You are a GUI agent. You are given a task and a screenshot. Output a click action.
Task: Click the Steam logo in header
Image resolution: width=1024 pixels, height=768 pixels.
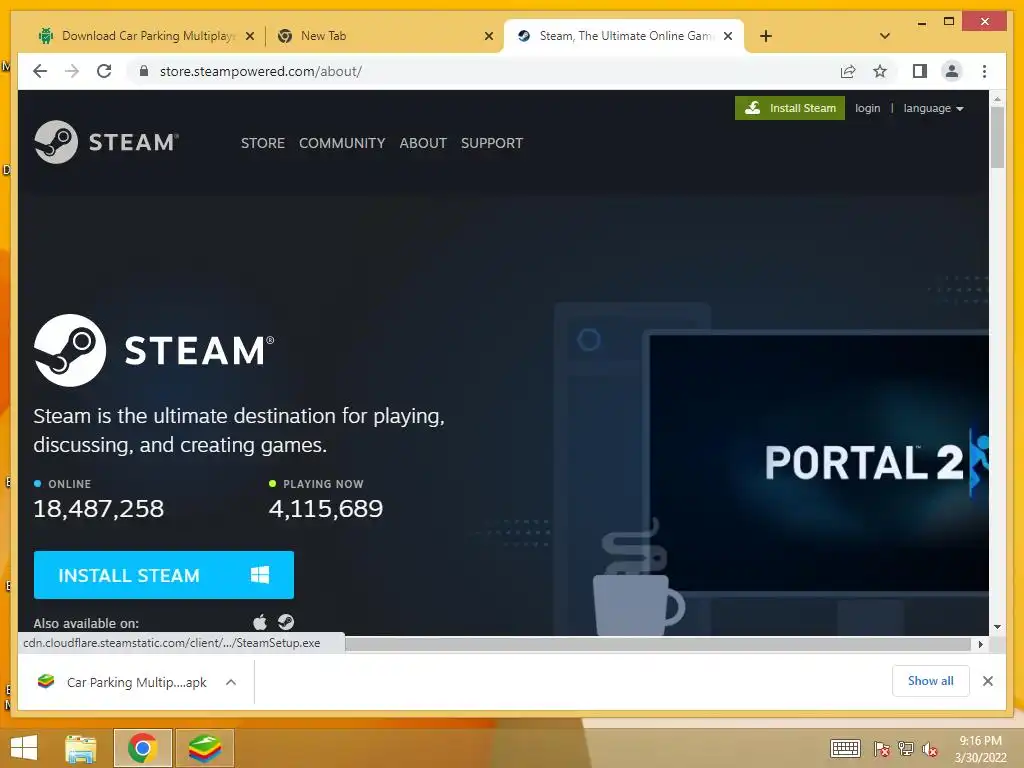click(106, 142)
